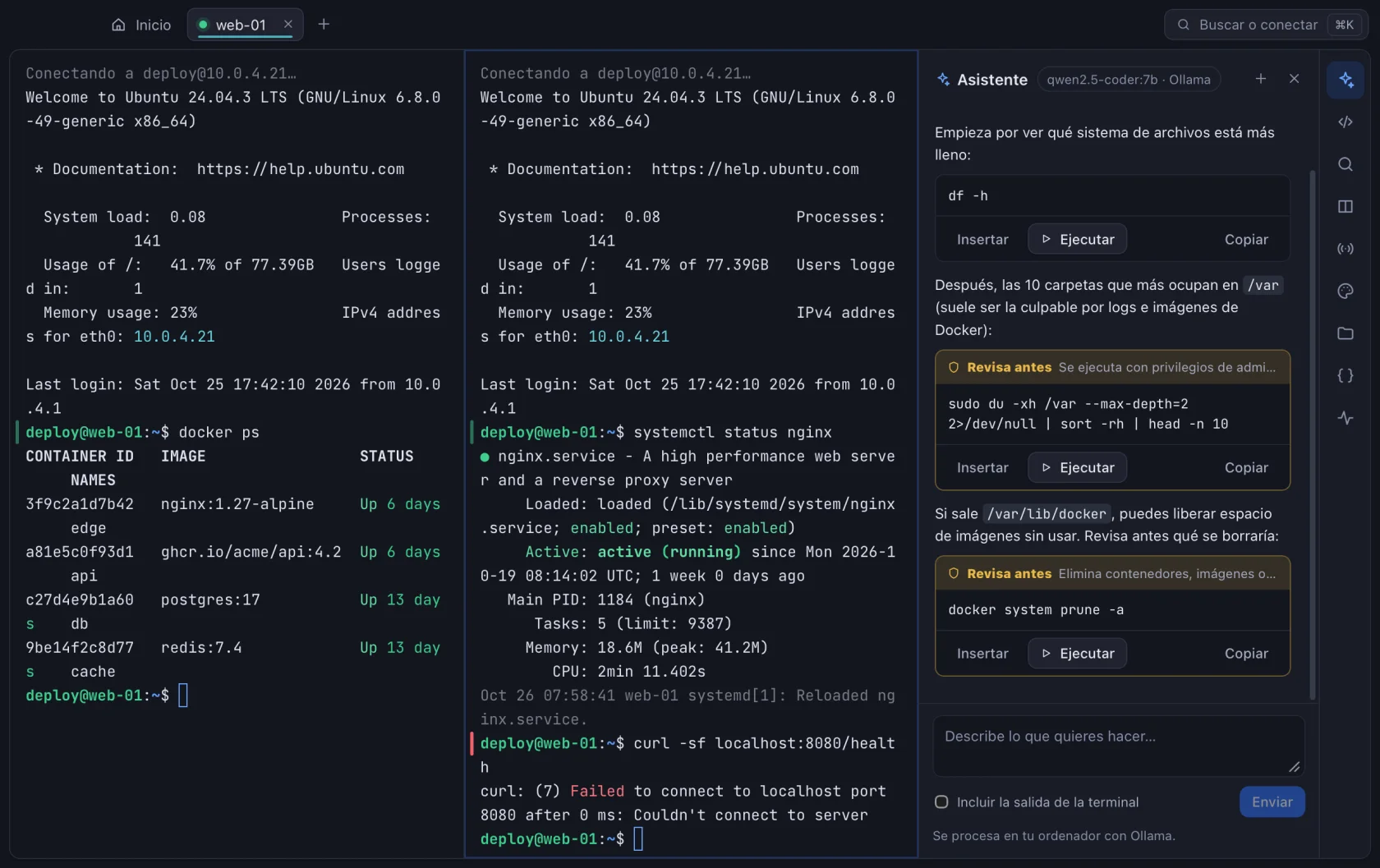1380x868 pixels.
Task: Send the assistant message with Enviar
Action: [x=1272, y=802]
